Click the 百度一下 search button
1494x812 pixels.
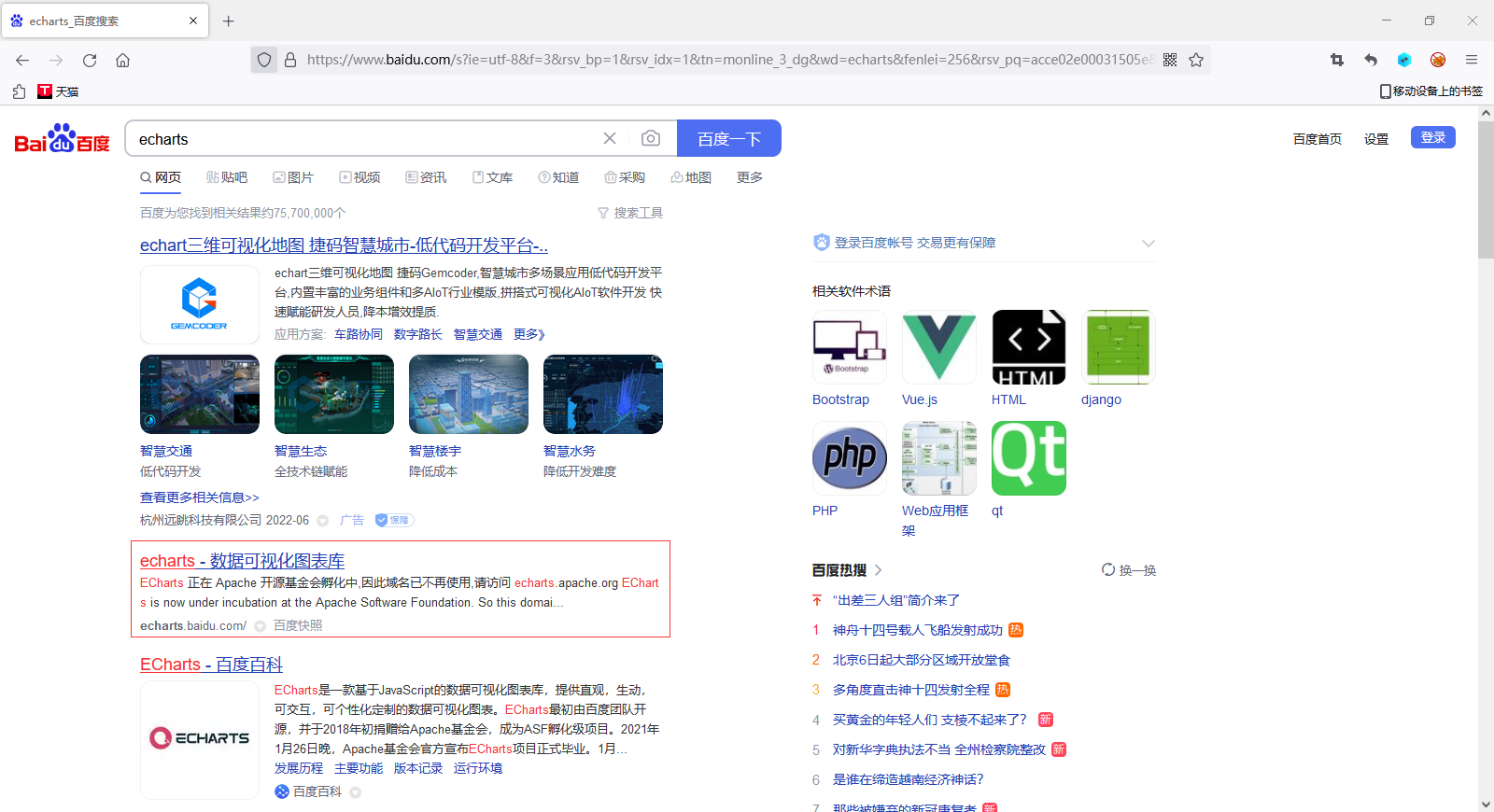(729, 138)
